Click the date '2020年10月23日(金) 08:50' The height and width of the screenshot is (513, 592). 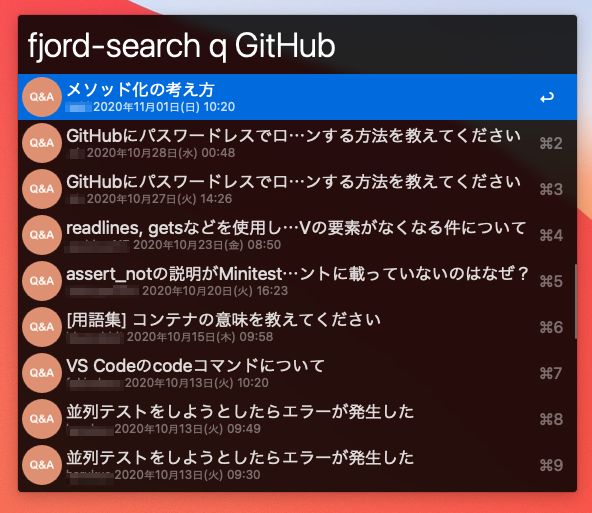tap(207, 245)
